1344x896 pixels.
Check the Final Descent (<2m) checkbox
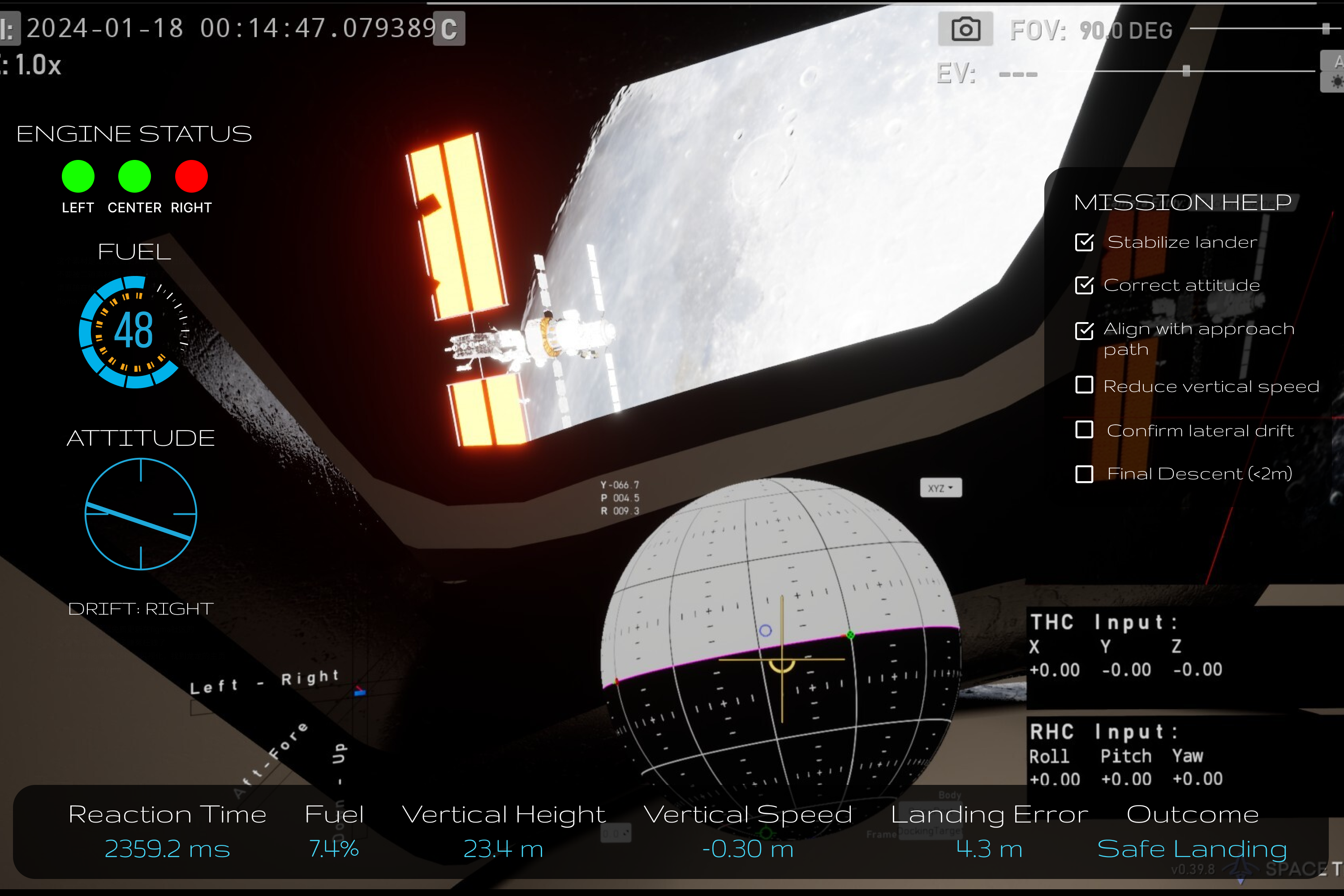(1084, 474)
